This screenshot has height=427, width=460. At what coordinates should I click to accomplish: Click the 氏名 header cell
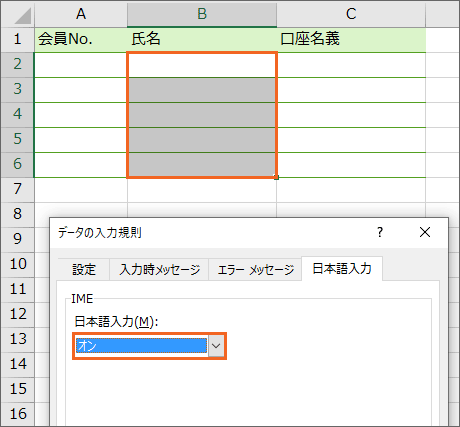pyautogui.click(x=202, y=39)
